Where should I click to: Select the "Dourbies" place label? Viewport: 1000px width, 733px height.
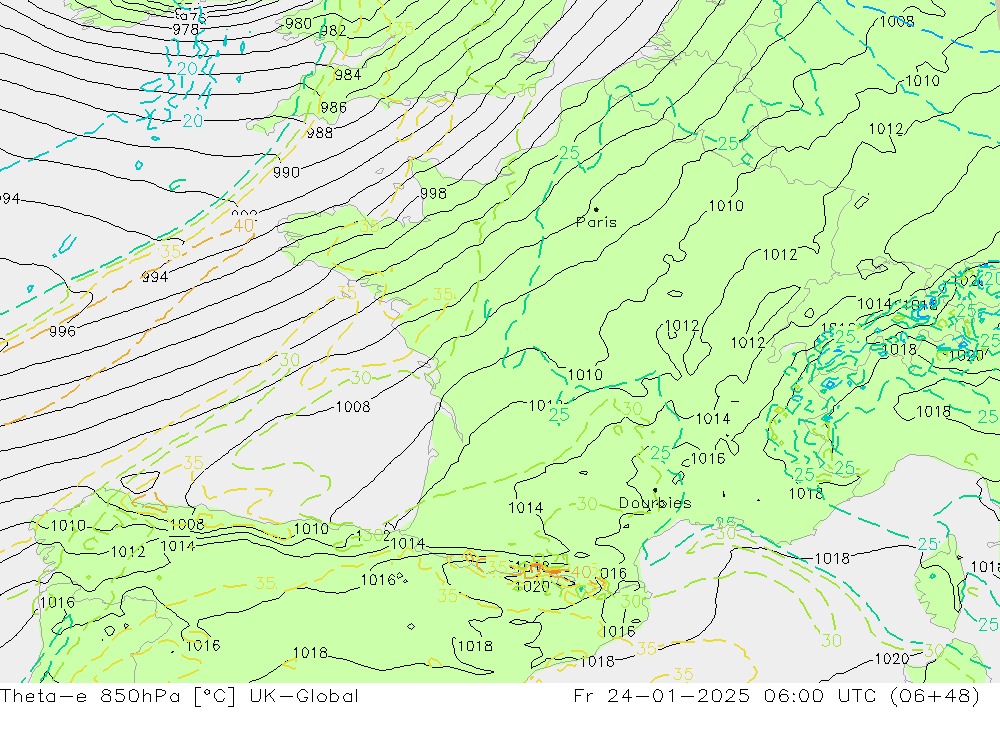655,503
